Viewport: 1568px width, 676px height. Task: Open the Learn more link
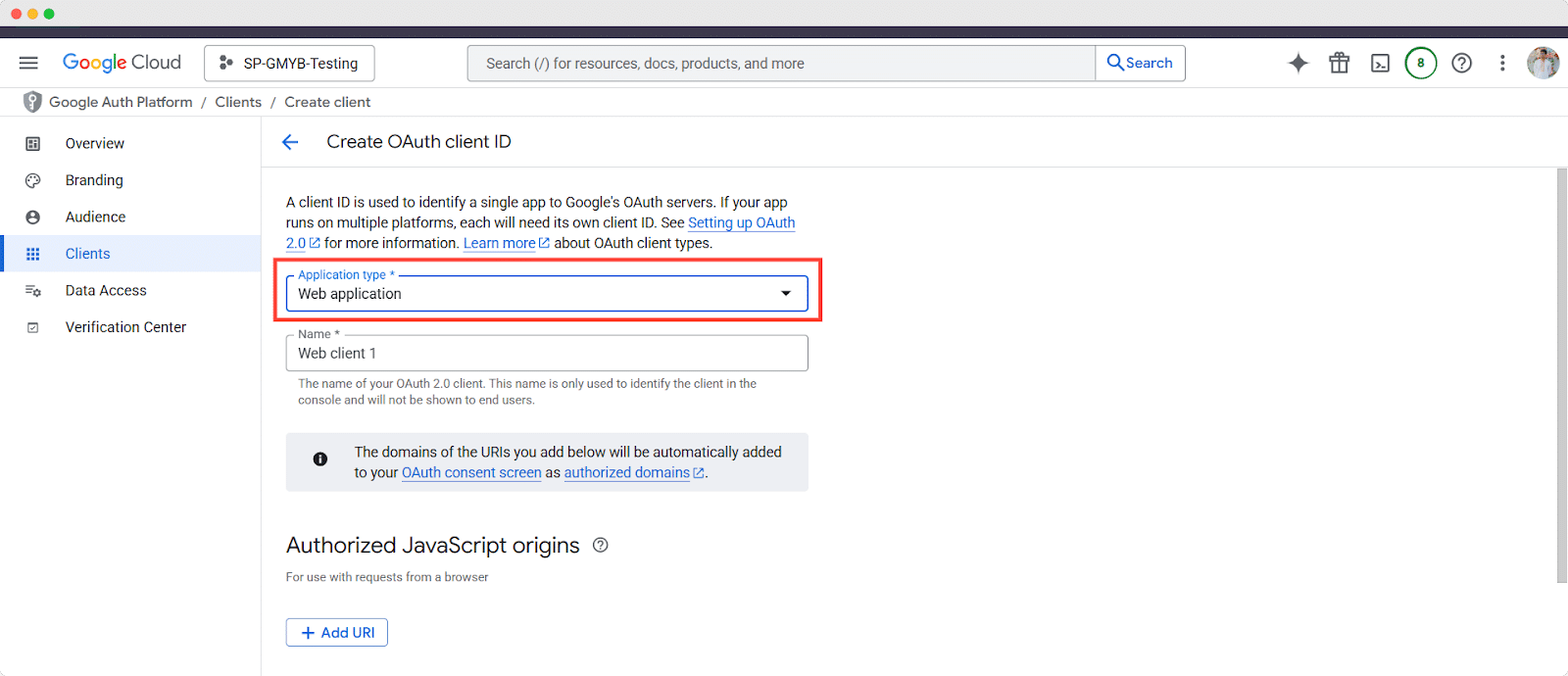[x=500, y=243]
